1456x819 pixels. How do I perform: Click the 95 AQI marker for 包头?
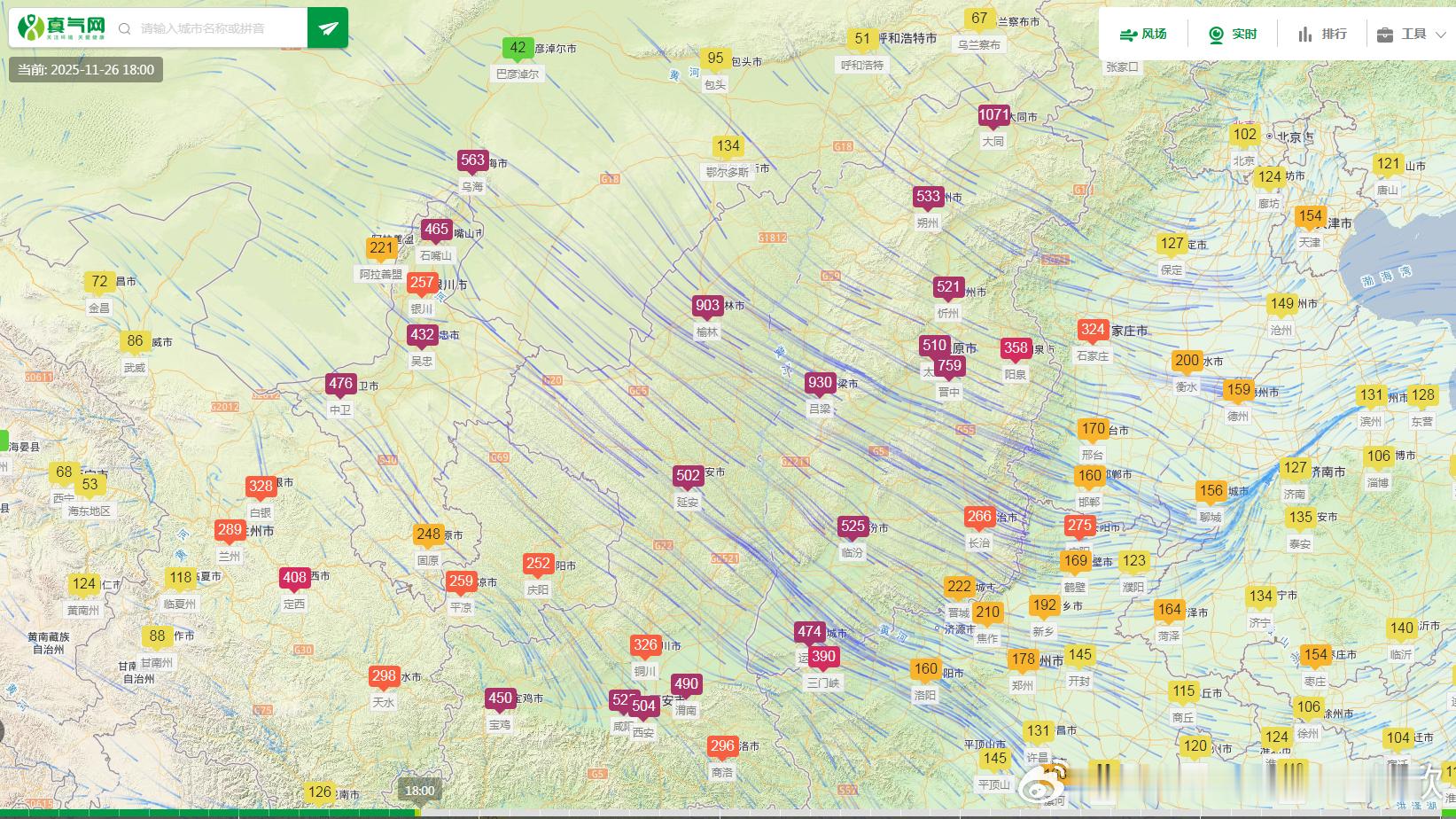[x=715, y=59]
